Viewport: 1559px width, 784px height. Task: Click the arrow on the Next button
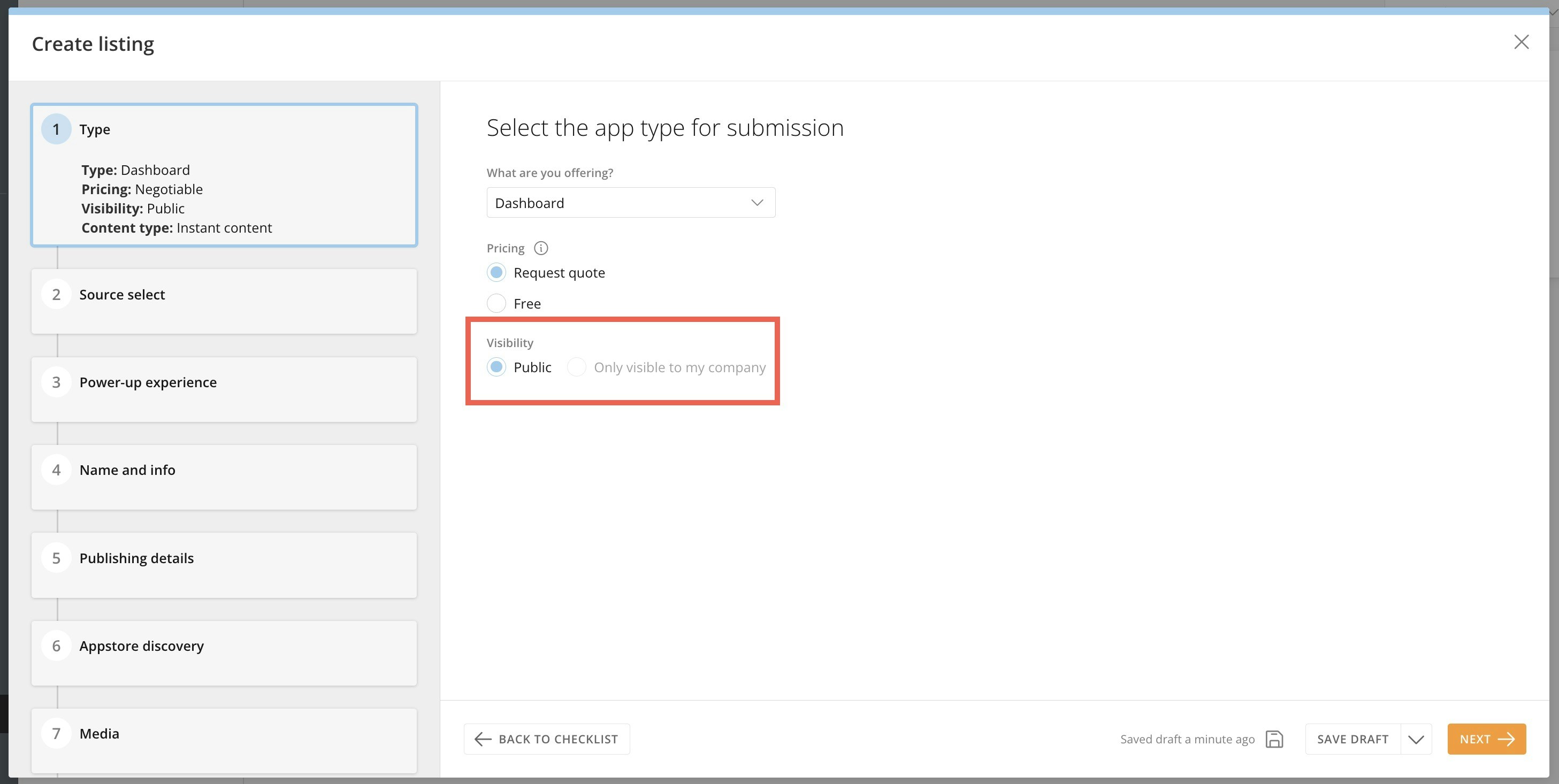coord(1507,739)
